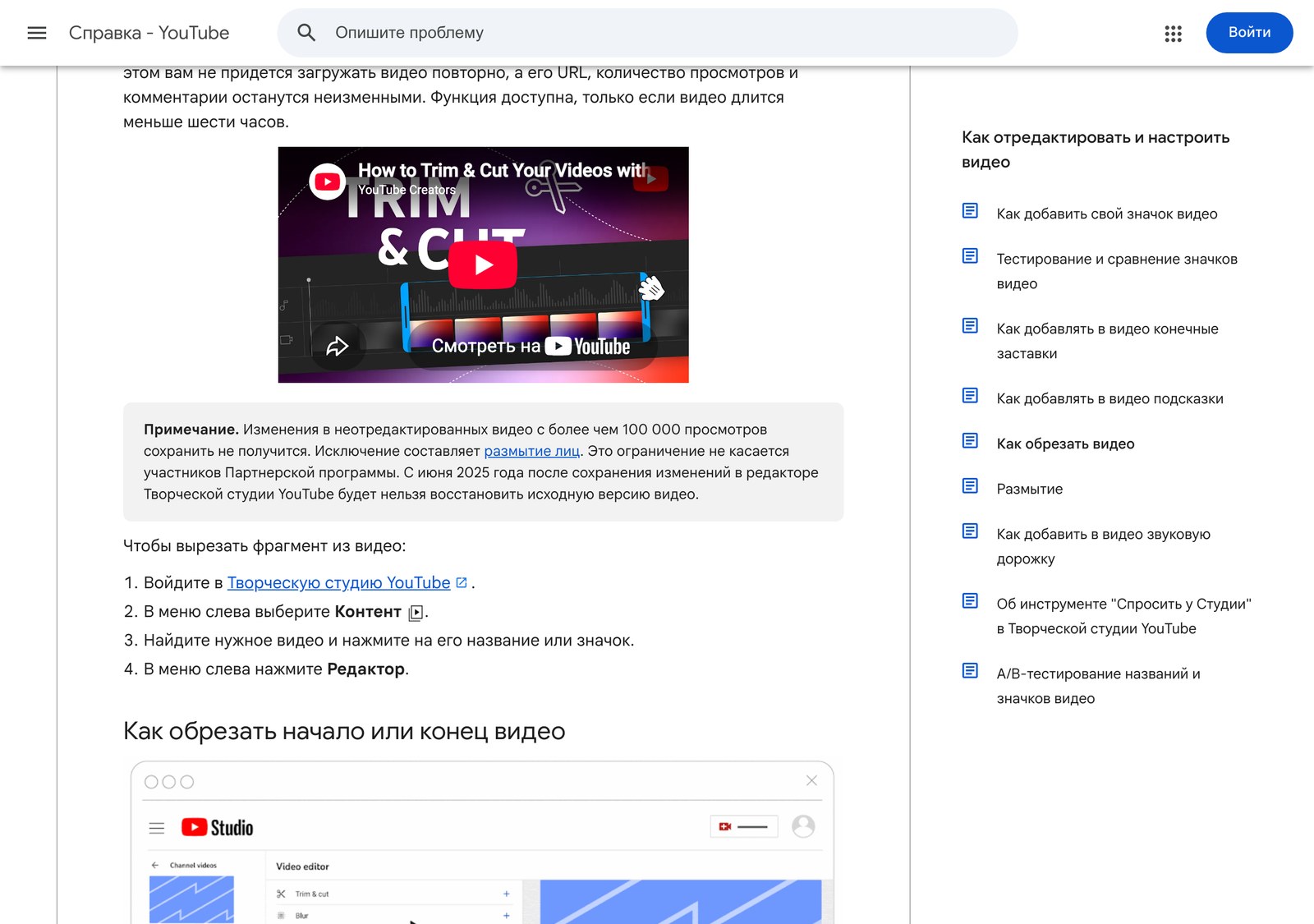Open Как добавлять в видео конечные заставки
This screenshot has height=924, width=1314.
point(1107,341)
